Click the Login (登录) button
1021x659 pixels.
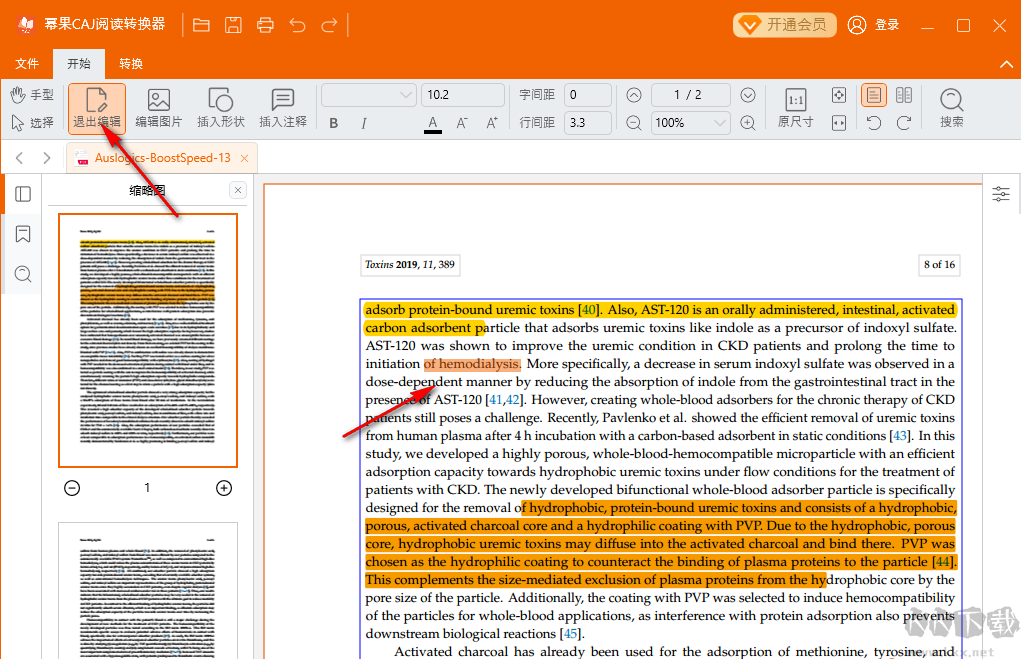pos(873,25)
